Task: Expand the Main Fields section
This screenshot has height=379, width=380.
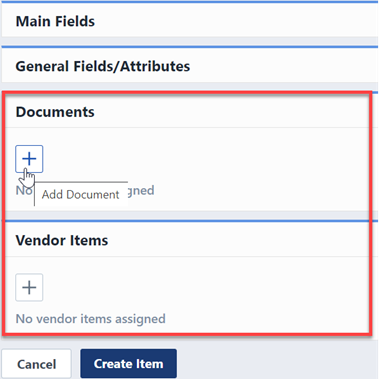Action: (x=190, y=21)
